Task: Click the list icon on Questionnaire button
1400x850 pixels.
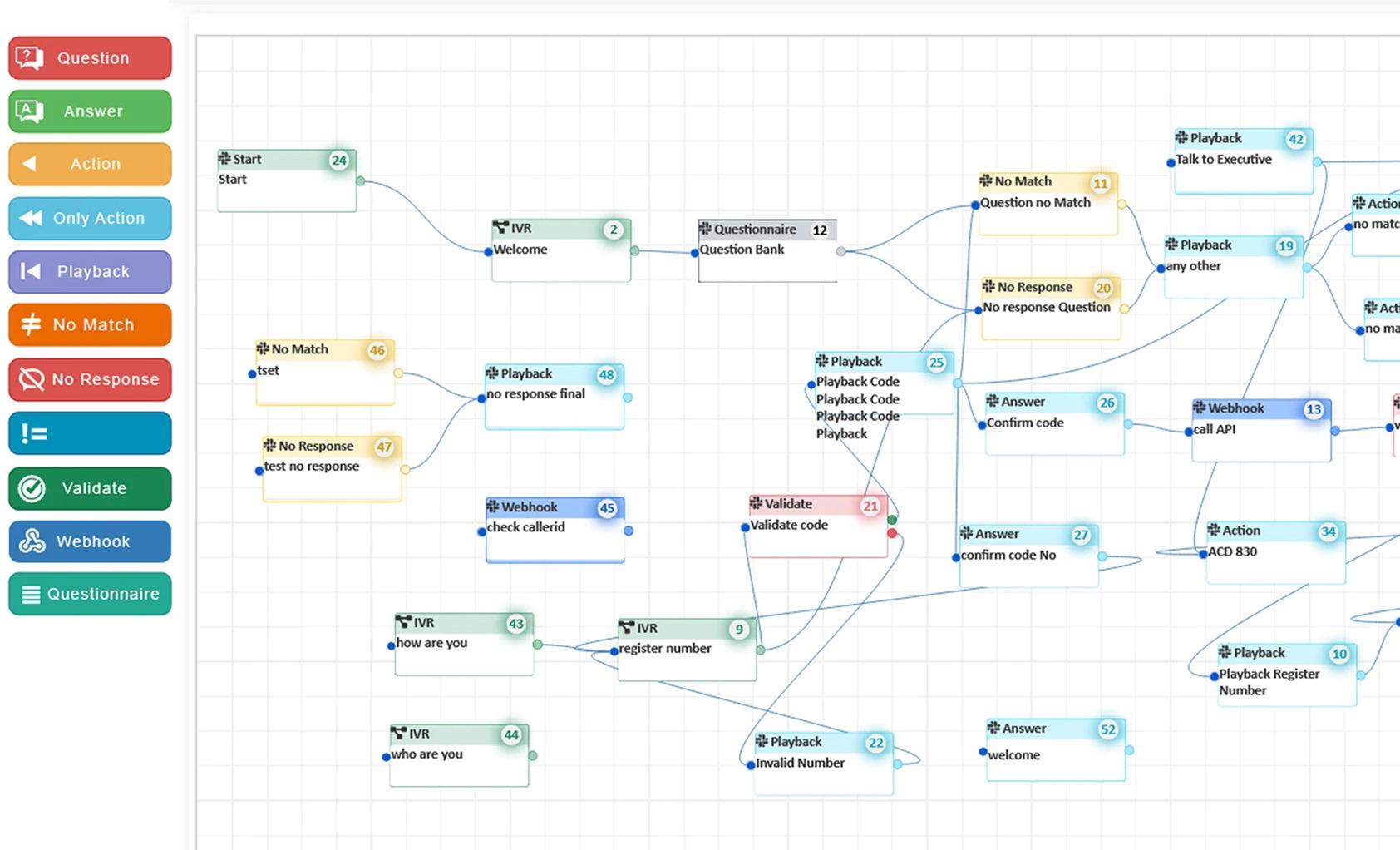Action: pos(31,594)
